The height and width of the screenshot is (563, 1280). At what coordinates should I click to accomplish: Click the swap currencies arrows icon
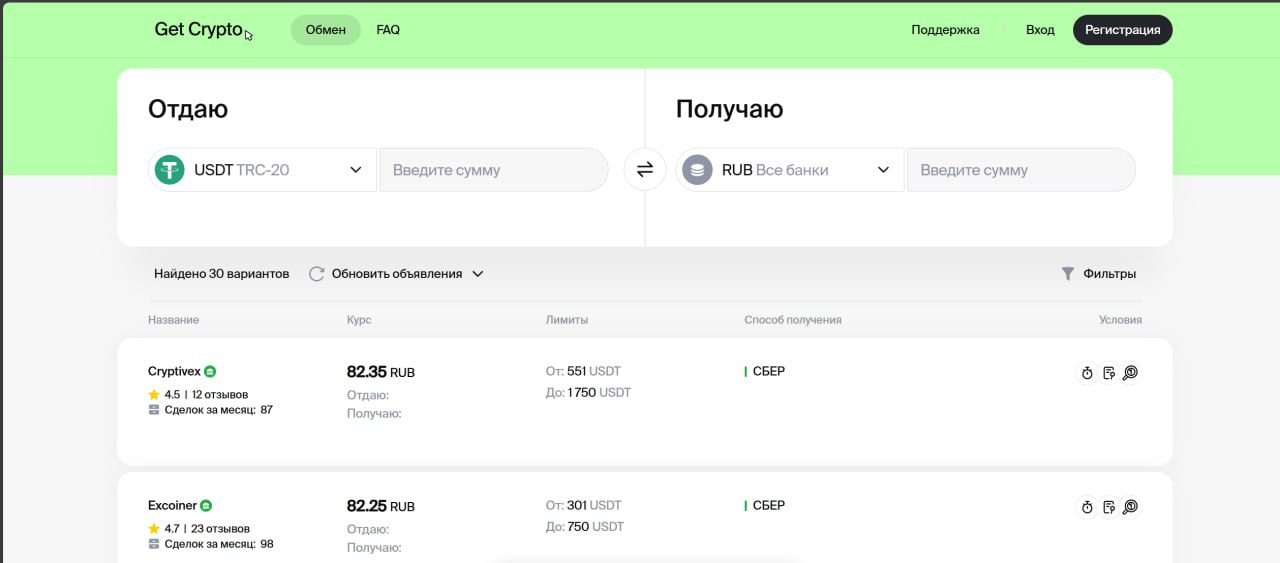[645, 170]
